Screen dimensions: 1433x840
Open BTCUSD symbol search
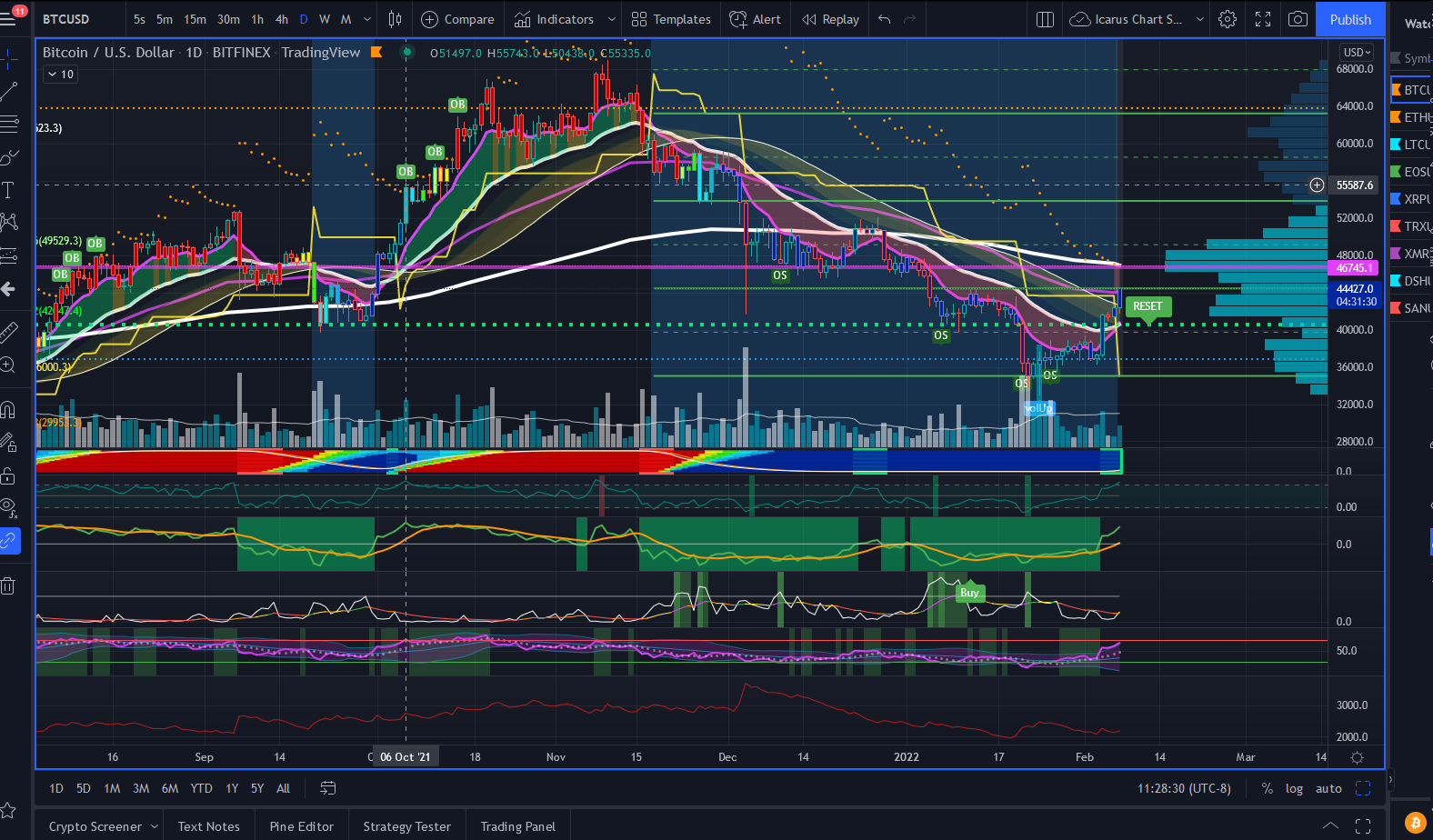(x=65, y=19)
